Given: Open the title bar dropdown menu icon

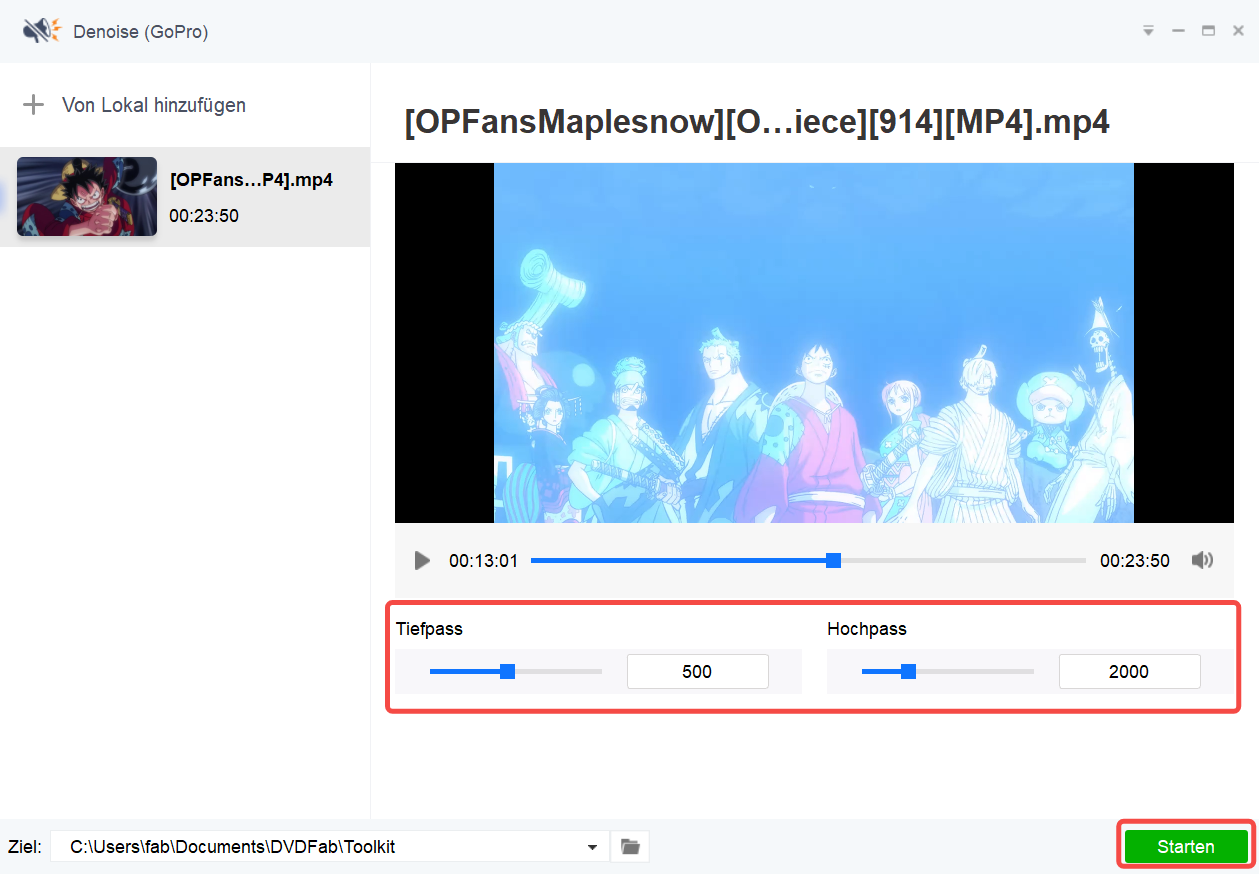Looking at the screenshot, I should point(1148,31).
